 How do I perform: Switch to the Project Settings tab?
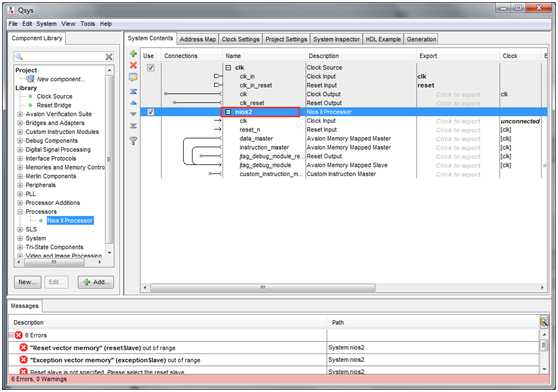(286, 39)
